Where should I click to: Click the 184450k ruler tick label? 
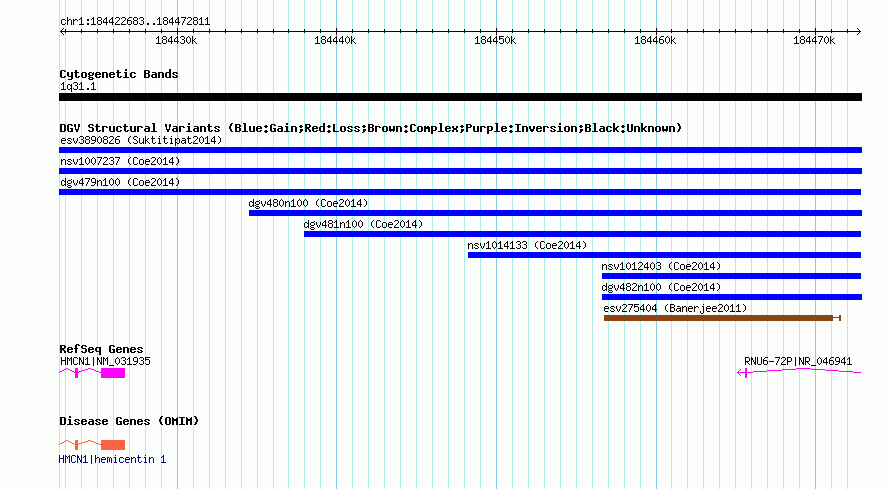click(495, 40)
